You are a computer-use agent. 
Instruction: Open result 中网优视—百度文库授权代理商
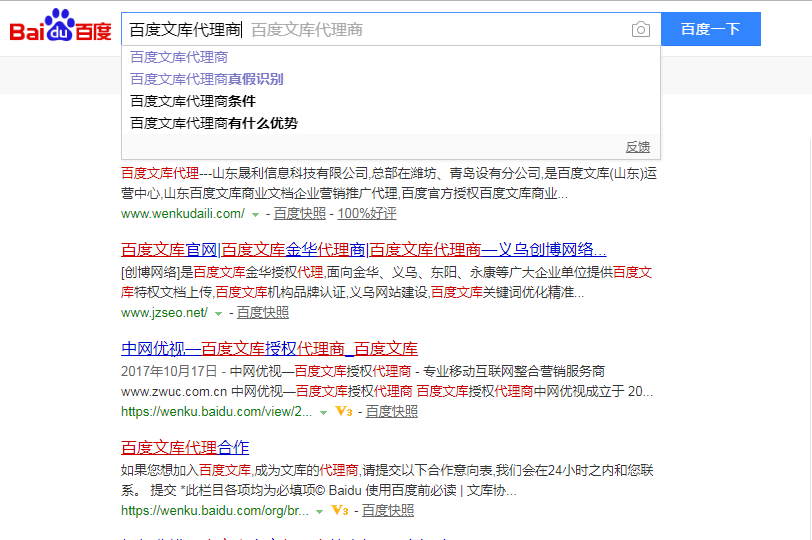point(269,348)
